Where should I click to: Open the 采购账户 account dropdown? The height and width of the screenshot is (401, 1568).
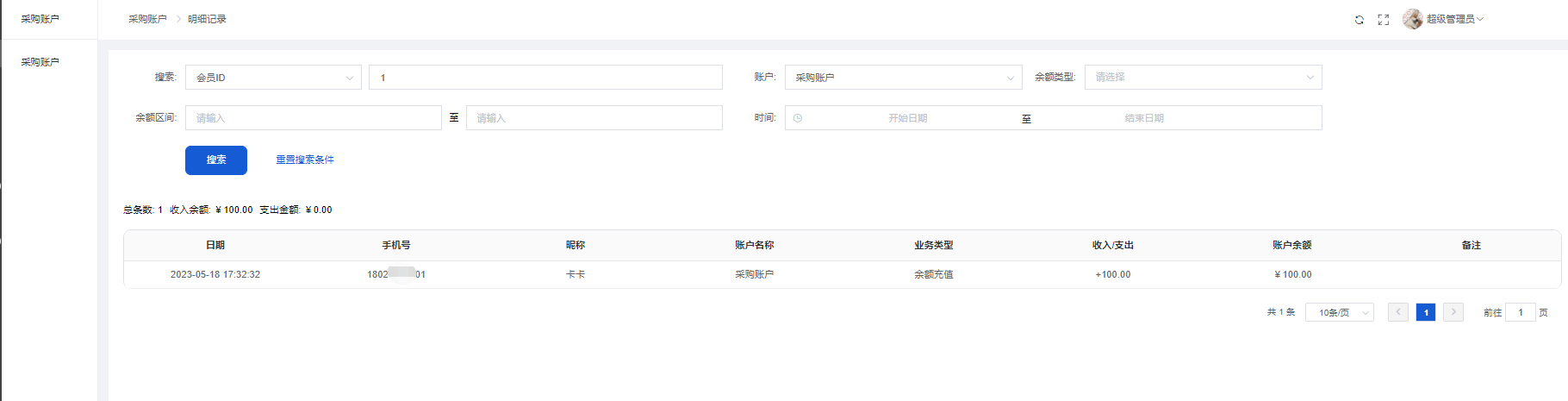(903, 78)
